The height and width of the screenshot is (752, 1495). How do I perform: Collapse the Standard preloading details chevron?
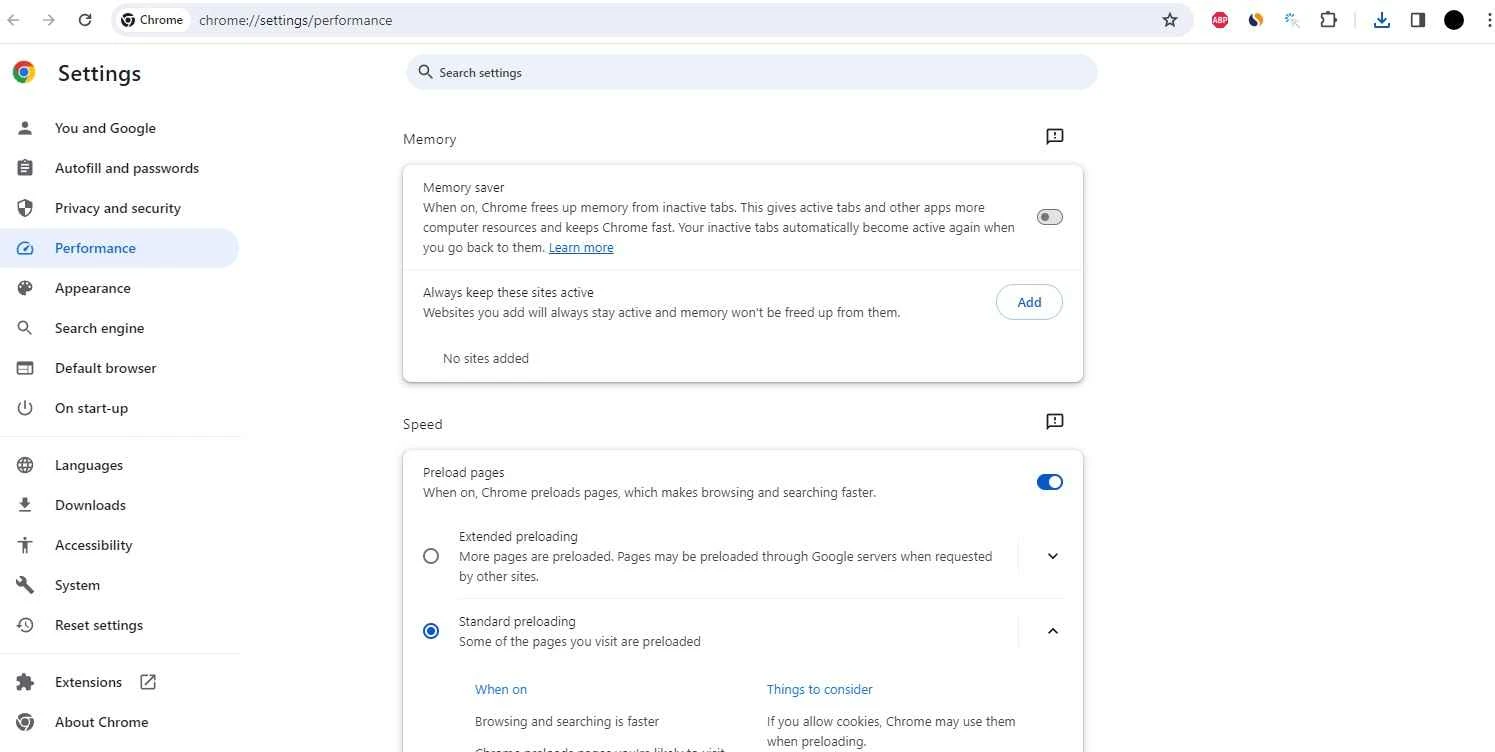pyautogui.click(x=1052, y=631)
